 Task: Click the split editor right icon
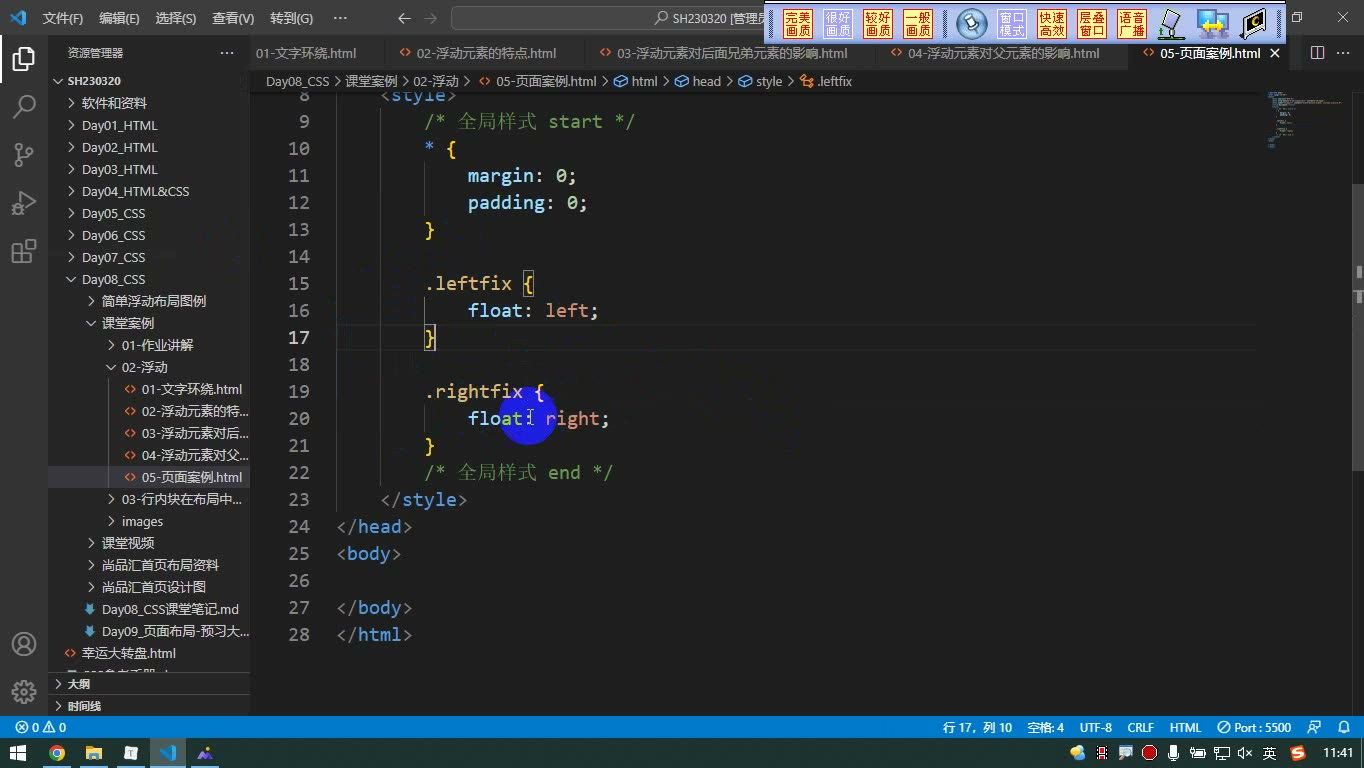pos(1317,53)
